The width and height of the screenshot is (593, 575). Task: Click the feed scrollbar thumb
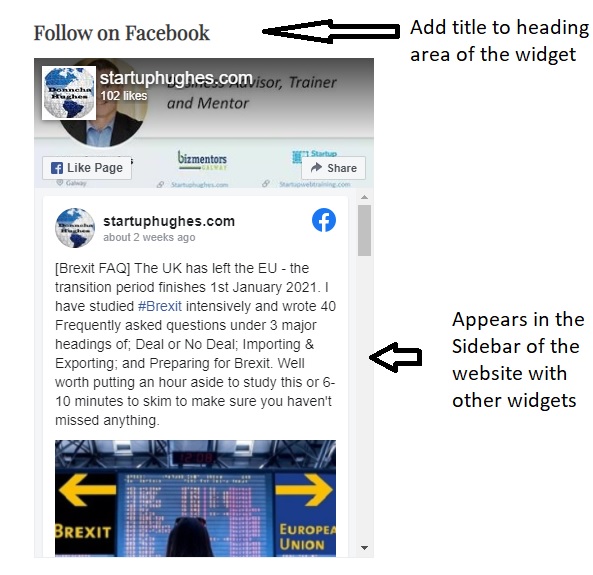pos(365,230)
